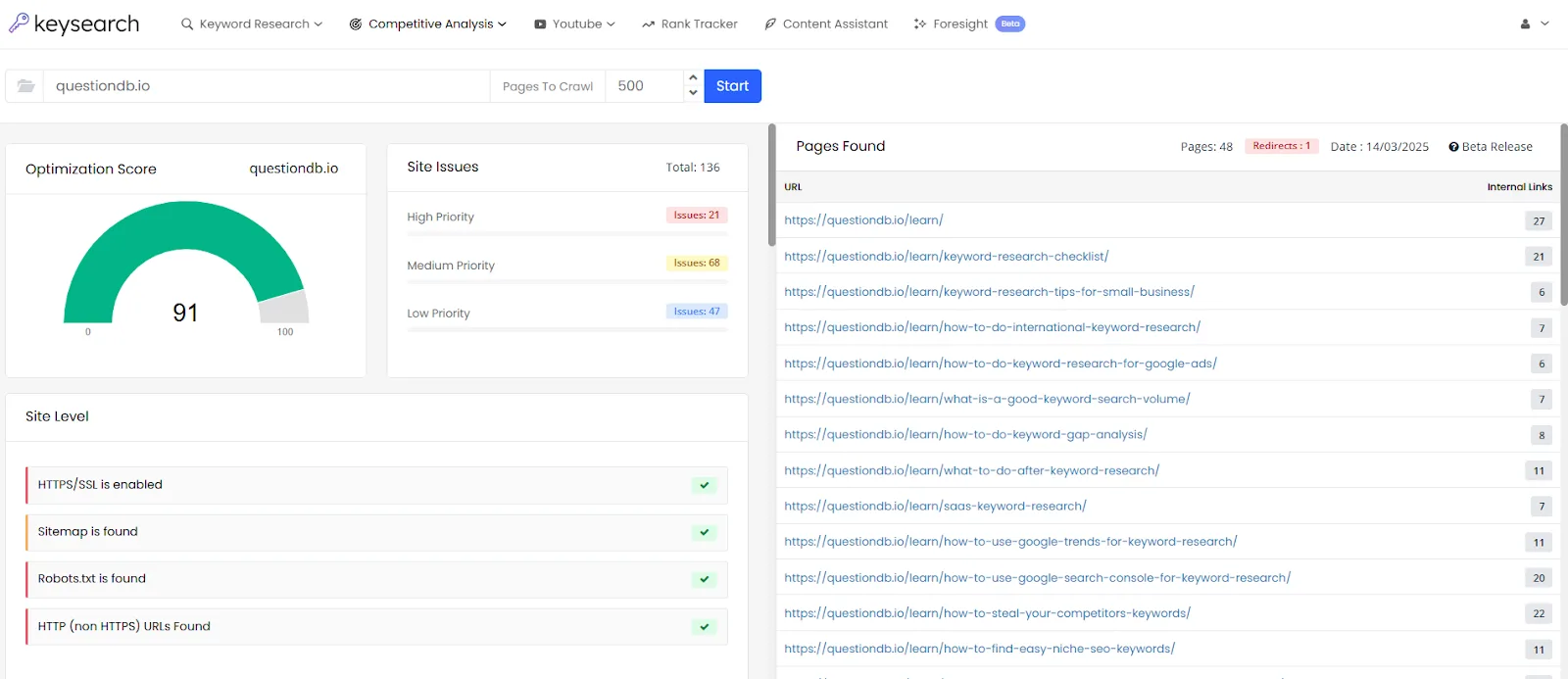The width and height of the screenshot is (1568, 679).
Task: Click the Redirects: 1 badge
Action: point(1282,146)
